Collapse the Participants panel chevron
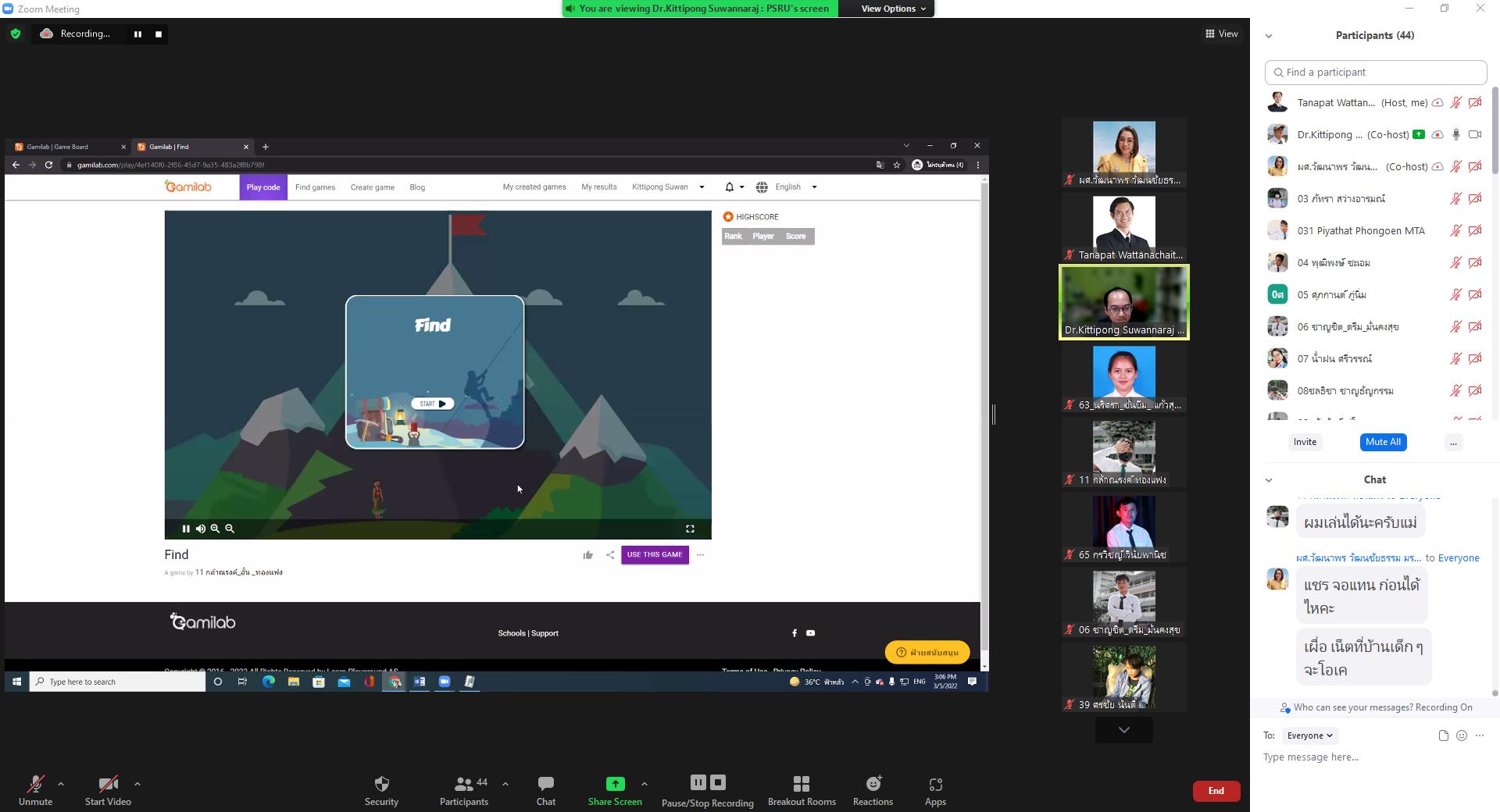The image size is (1500, 812). 1269,35
